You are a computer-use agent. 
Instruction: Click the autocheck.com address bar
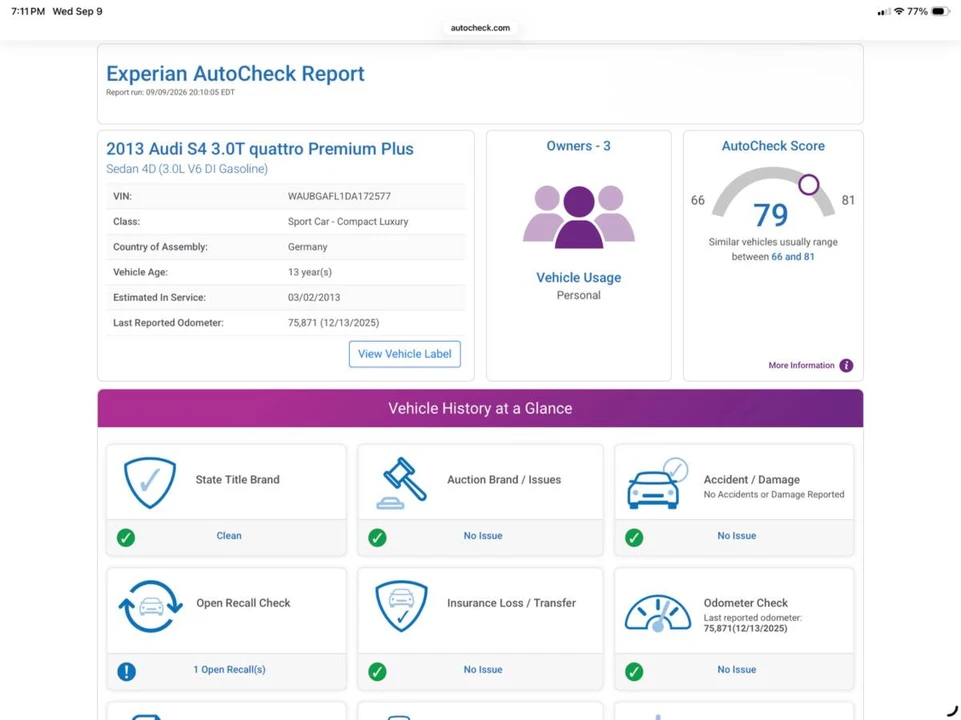click(480, 28)
